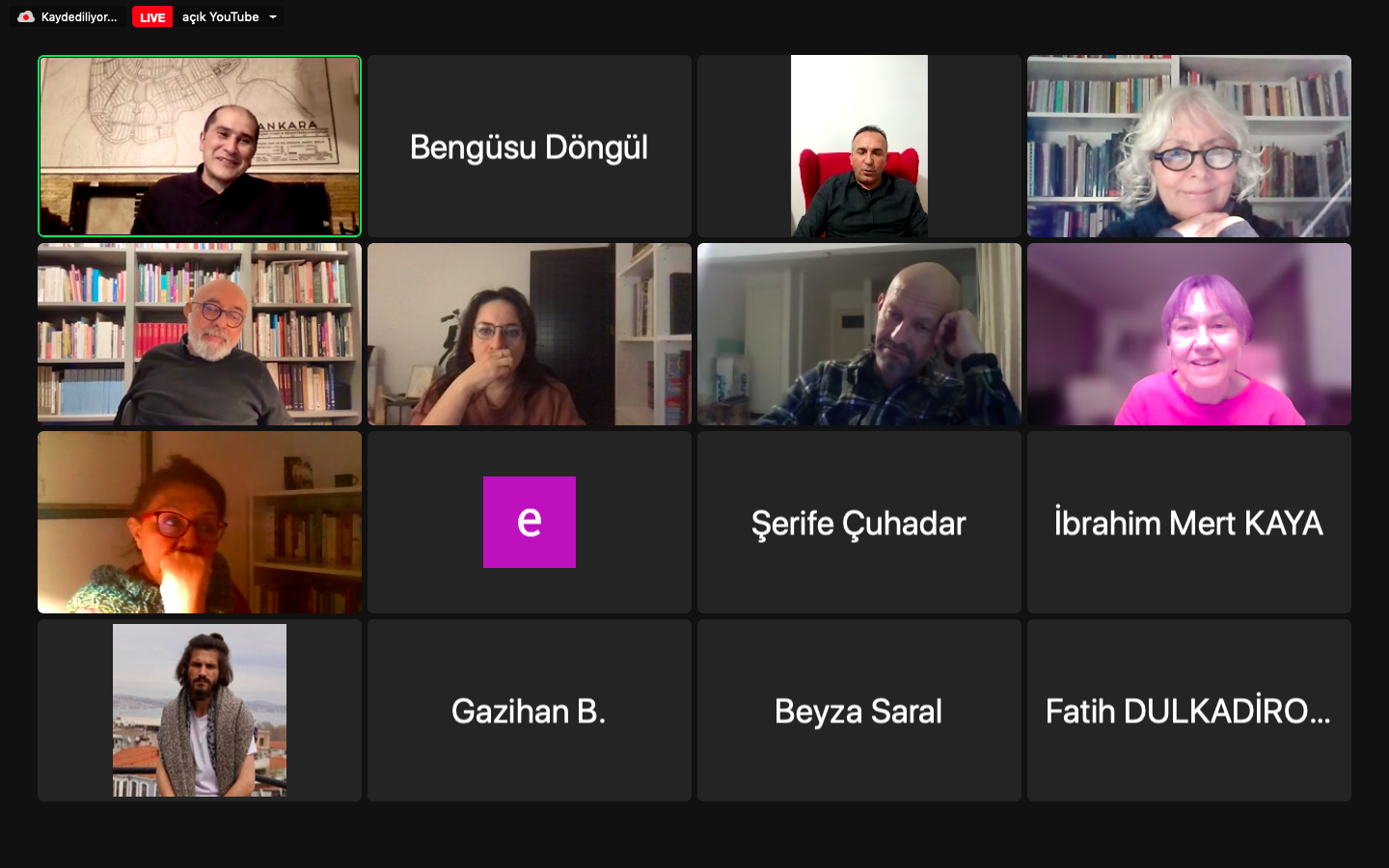1389x868 pixels.
Task: Expand the açık YouTube dropdown arrow
Action: click(x=273, y=17)
